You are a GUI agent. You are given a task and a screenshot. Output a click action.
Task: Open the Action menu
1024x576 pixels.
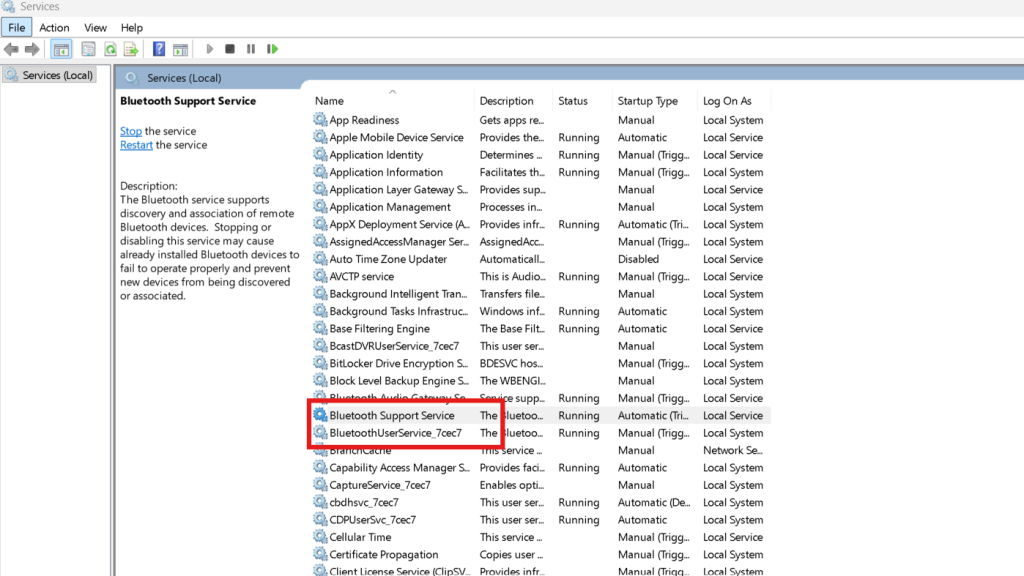point(54,27)
